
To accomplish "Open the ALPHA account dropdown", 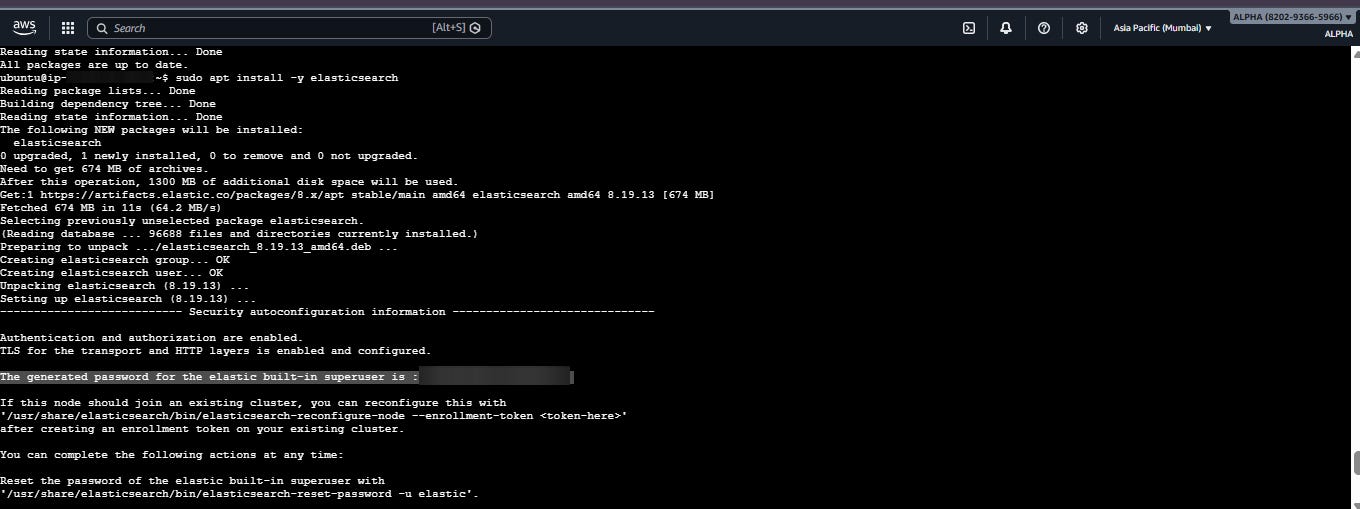I will (x=1292, y=17).
